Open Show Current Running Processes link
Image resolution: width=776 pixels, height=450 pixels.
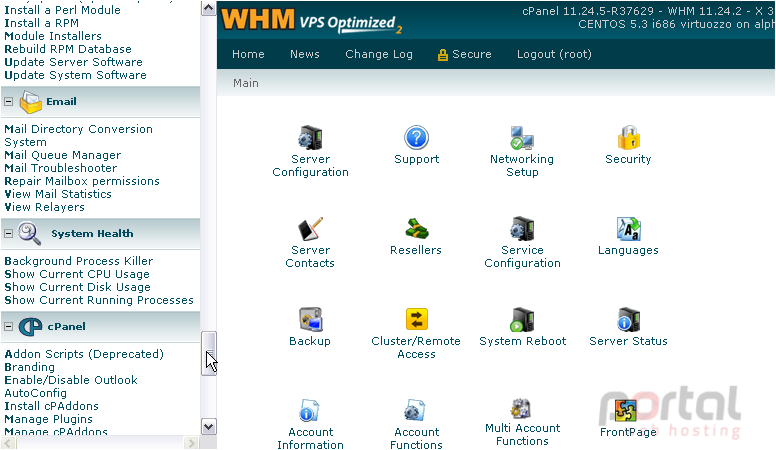pos(98,300)
